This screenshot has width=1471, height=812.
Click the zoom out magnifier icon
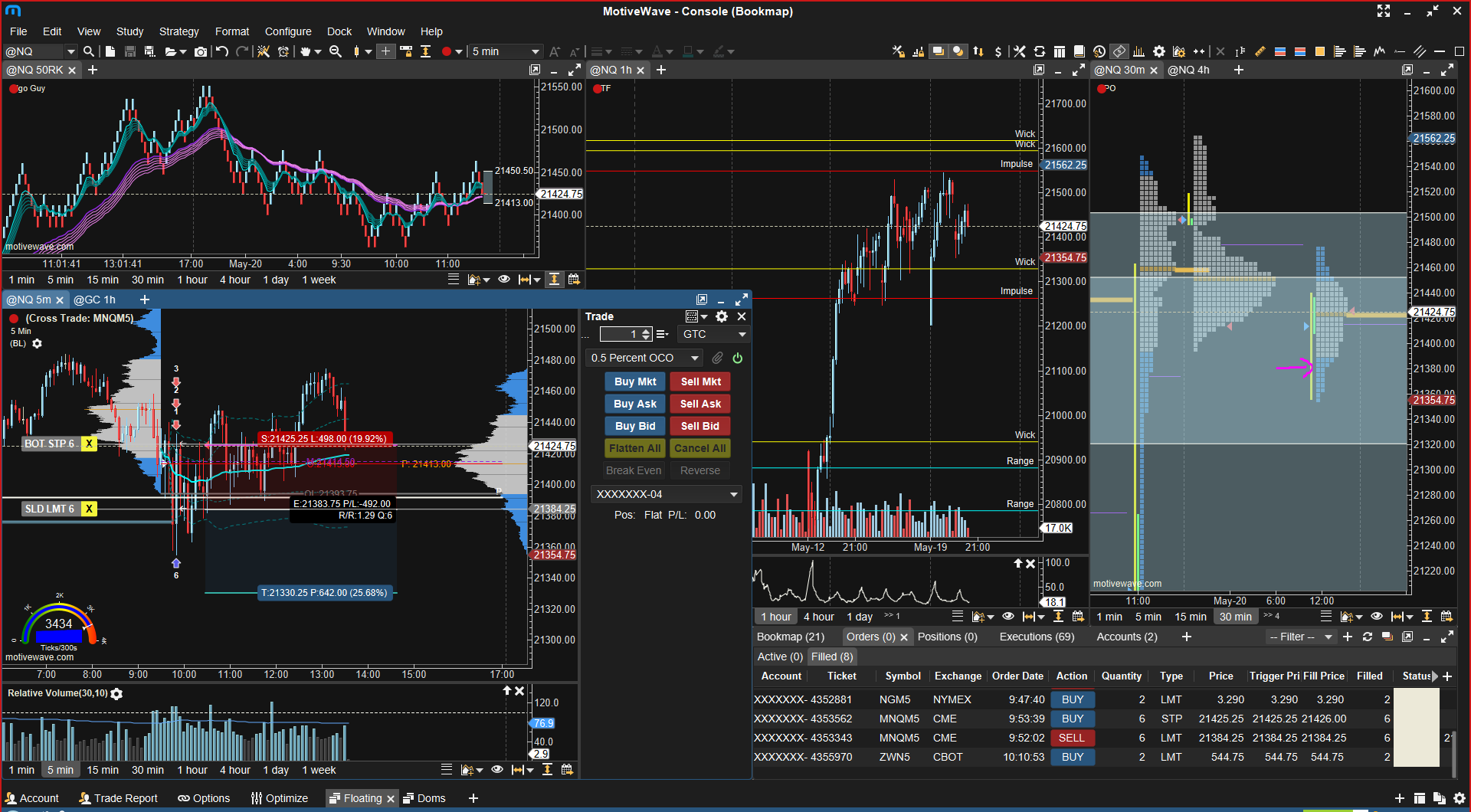point(336,51)
